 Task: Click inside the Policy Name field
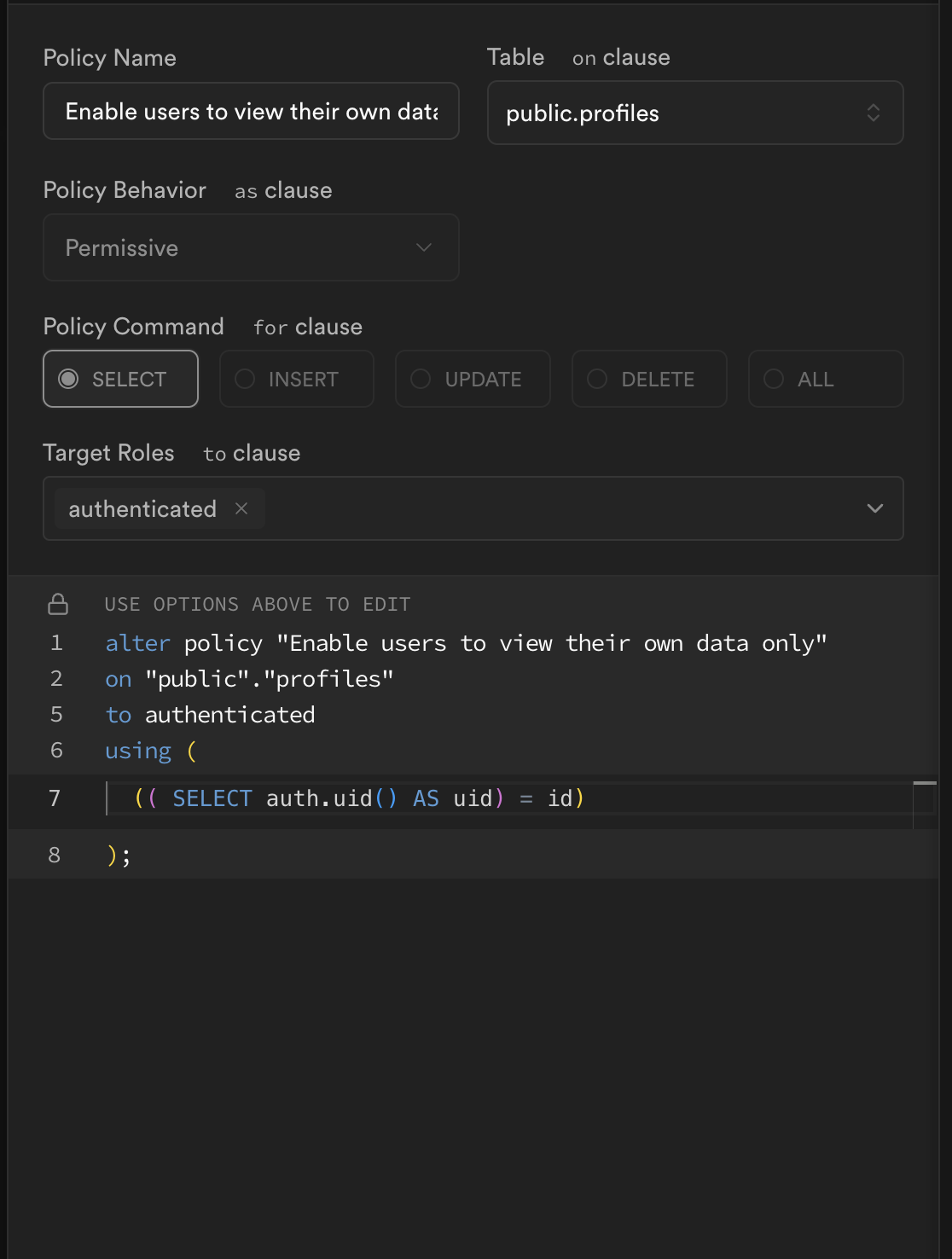(251, 111)
